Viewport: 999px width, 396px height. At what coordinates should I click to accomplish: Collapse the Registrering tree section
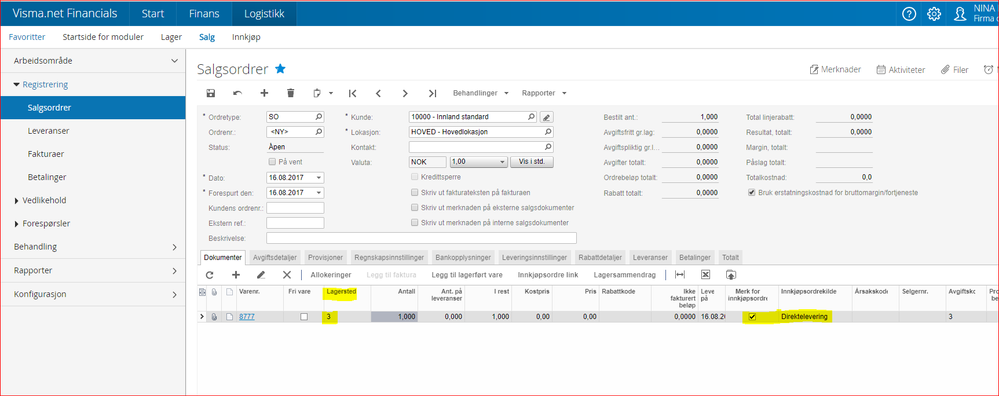[x=17, y=84]
